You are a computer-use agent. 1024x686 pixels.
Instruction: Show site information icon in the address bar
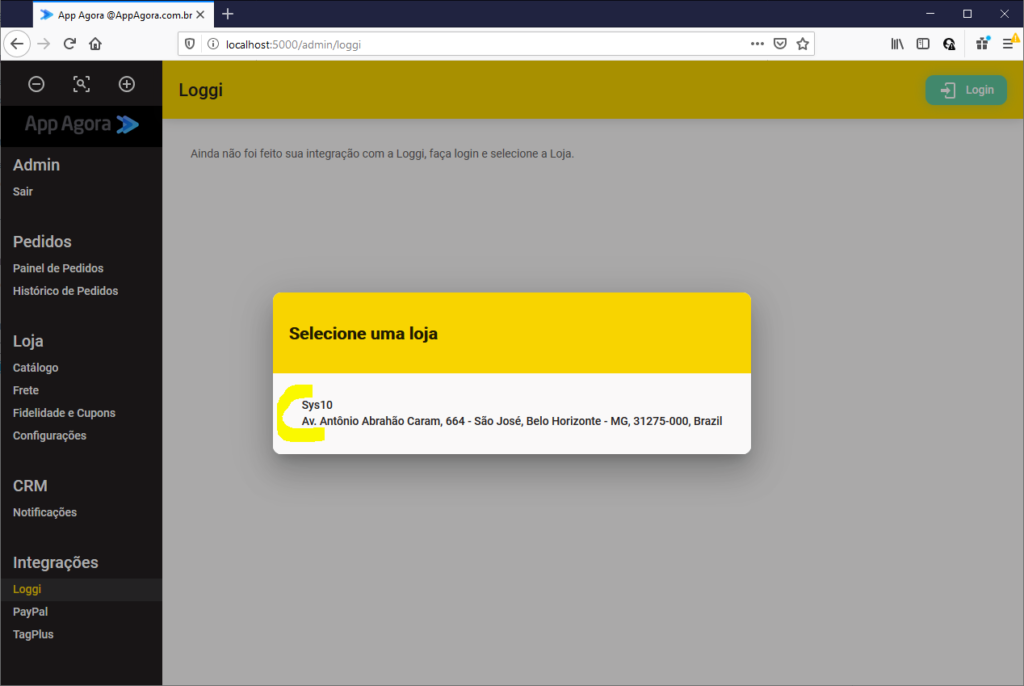click(213, 44)
